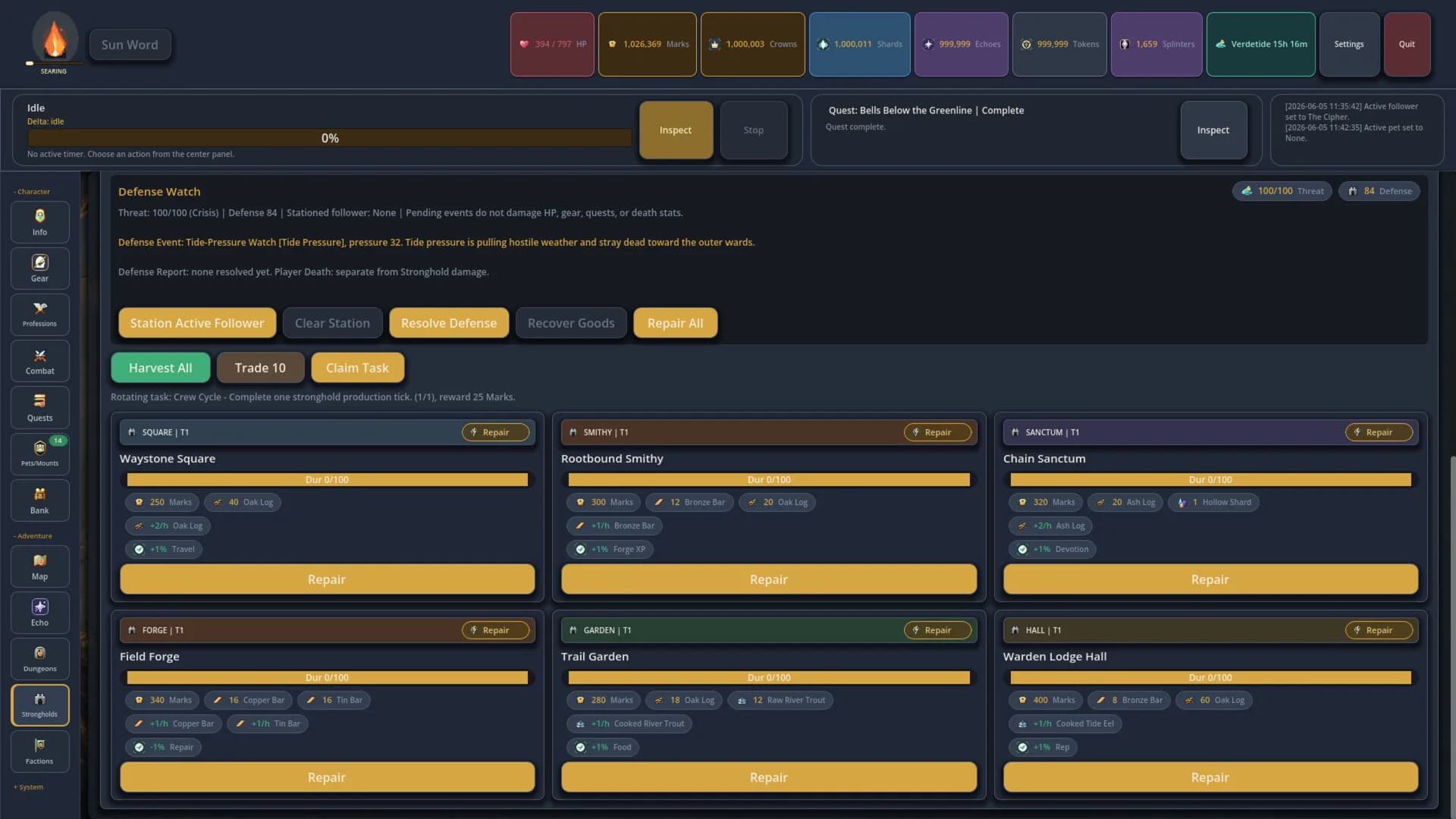Screen dimensions: 1456x819
Task: Expand the System sidebar section
Action: coord(29,787)
